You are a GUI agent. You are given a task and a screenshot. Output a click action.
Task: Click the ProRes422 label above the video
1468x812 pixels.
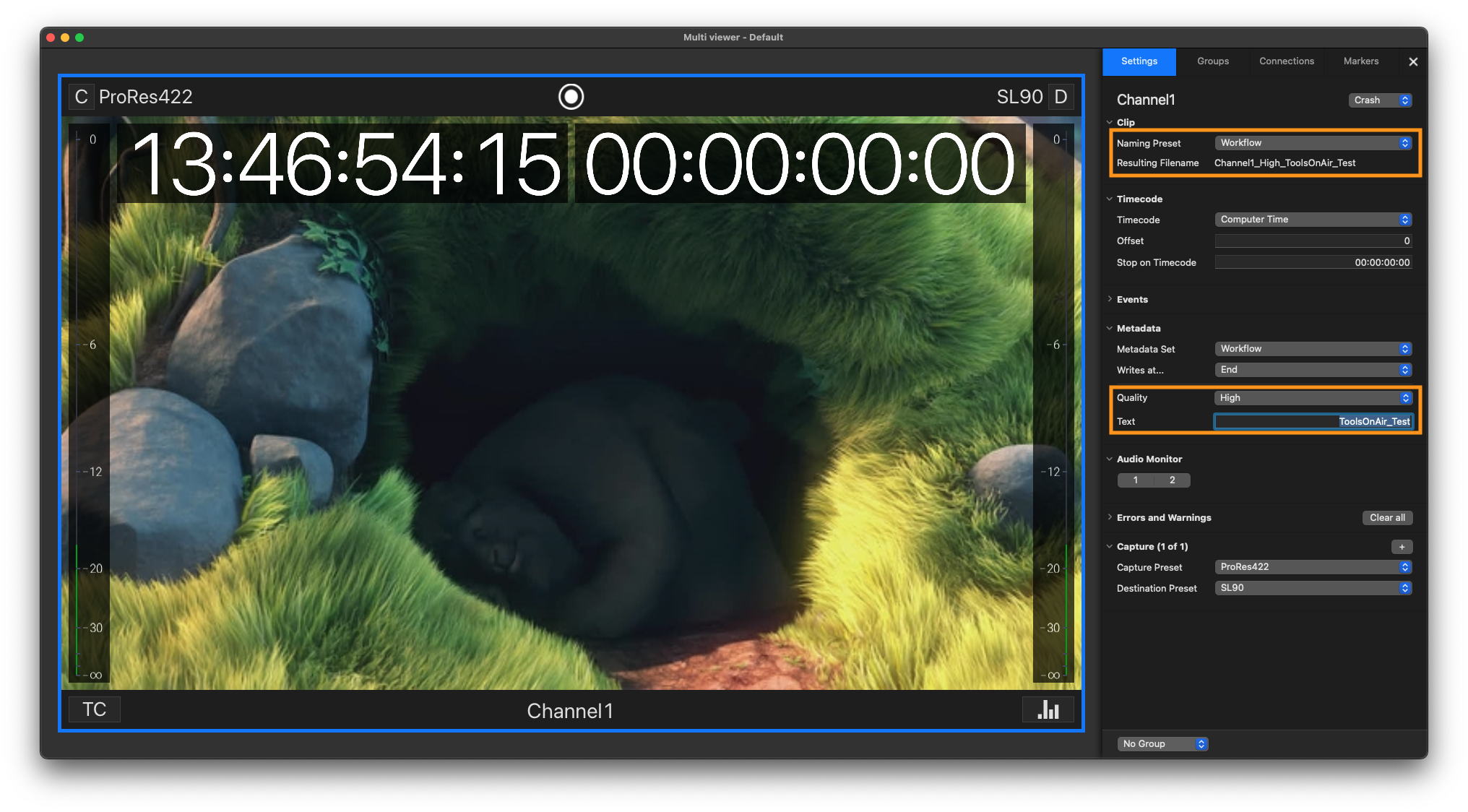146,97
